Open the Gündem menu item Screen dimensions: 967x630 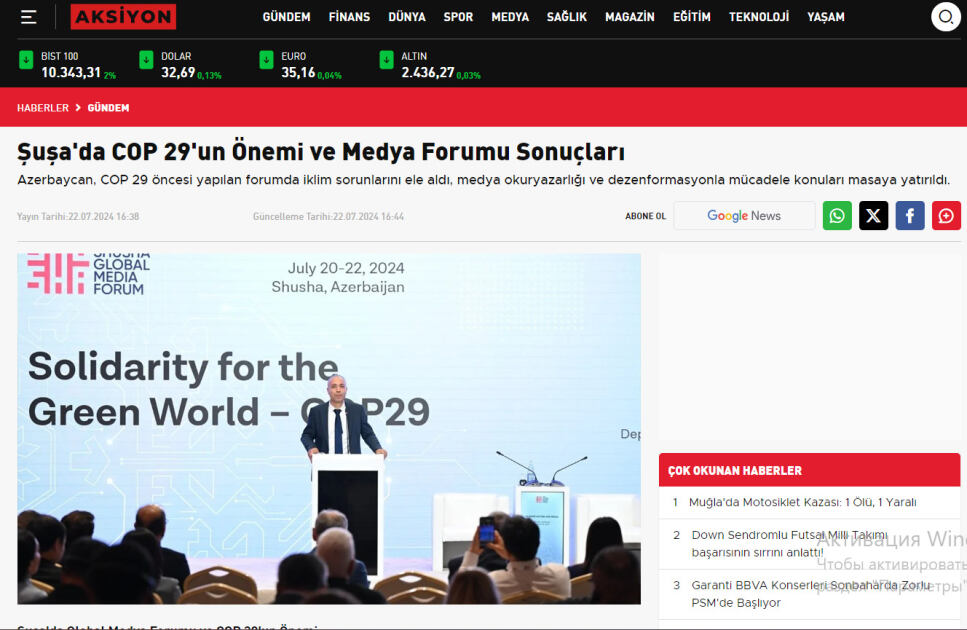[286, 17]
